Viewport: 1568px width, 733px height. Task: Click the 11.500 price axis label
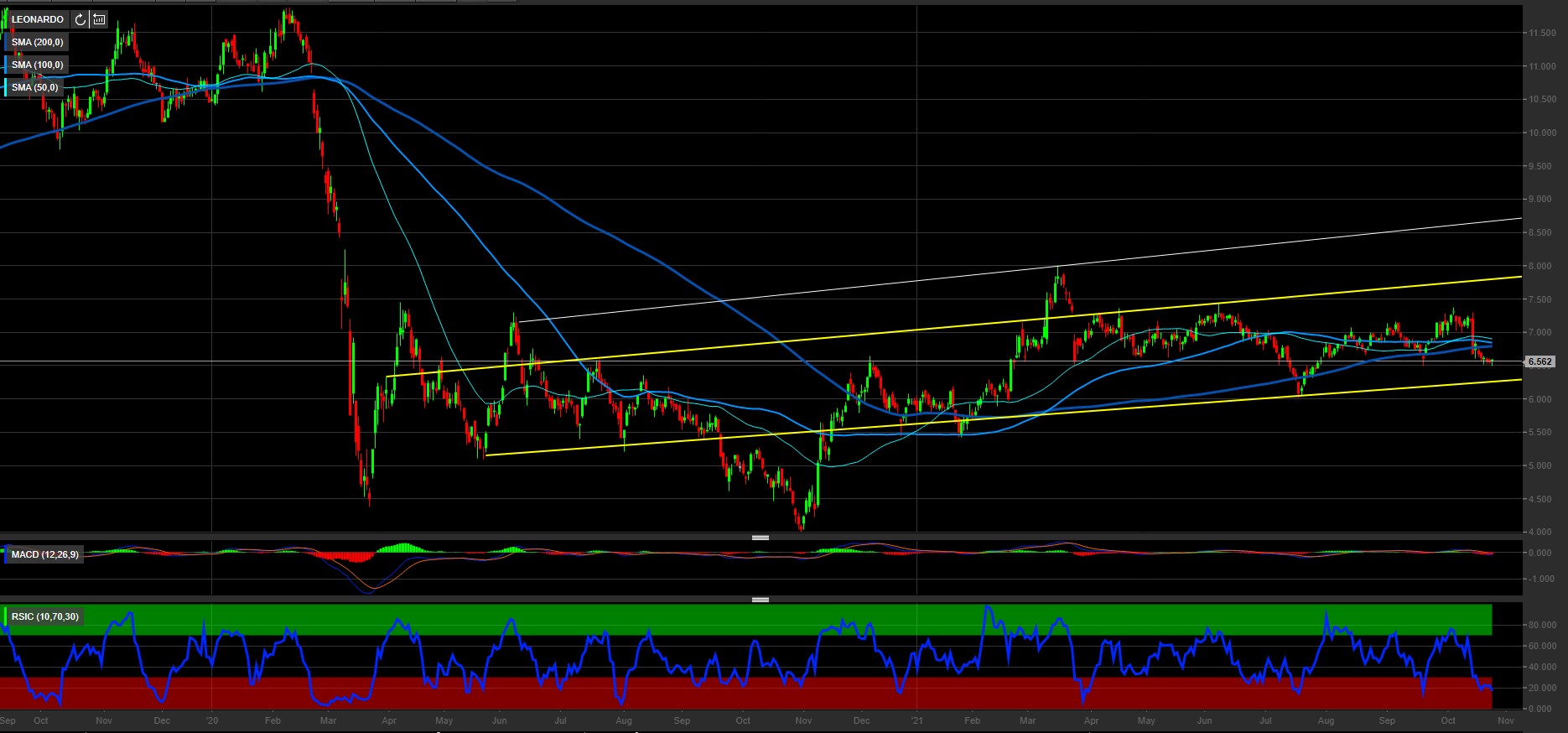coord(1542,33)
